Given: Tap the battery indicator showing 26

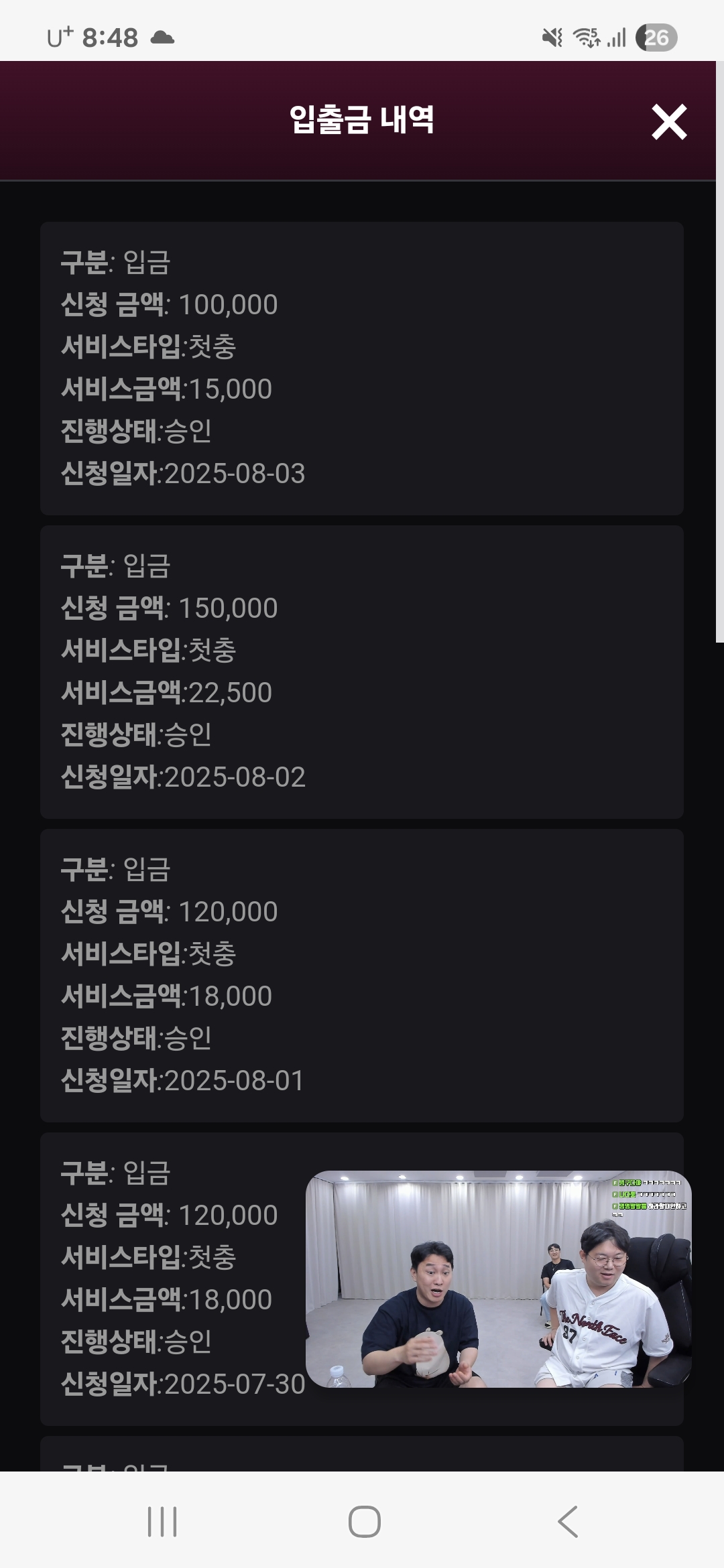Looking at the screenshot, I should click(656, 38).
